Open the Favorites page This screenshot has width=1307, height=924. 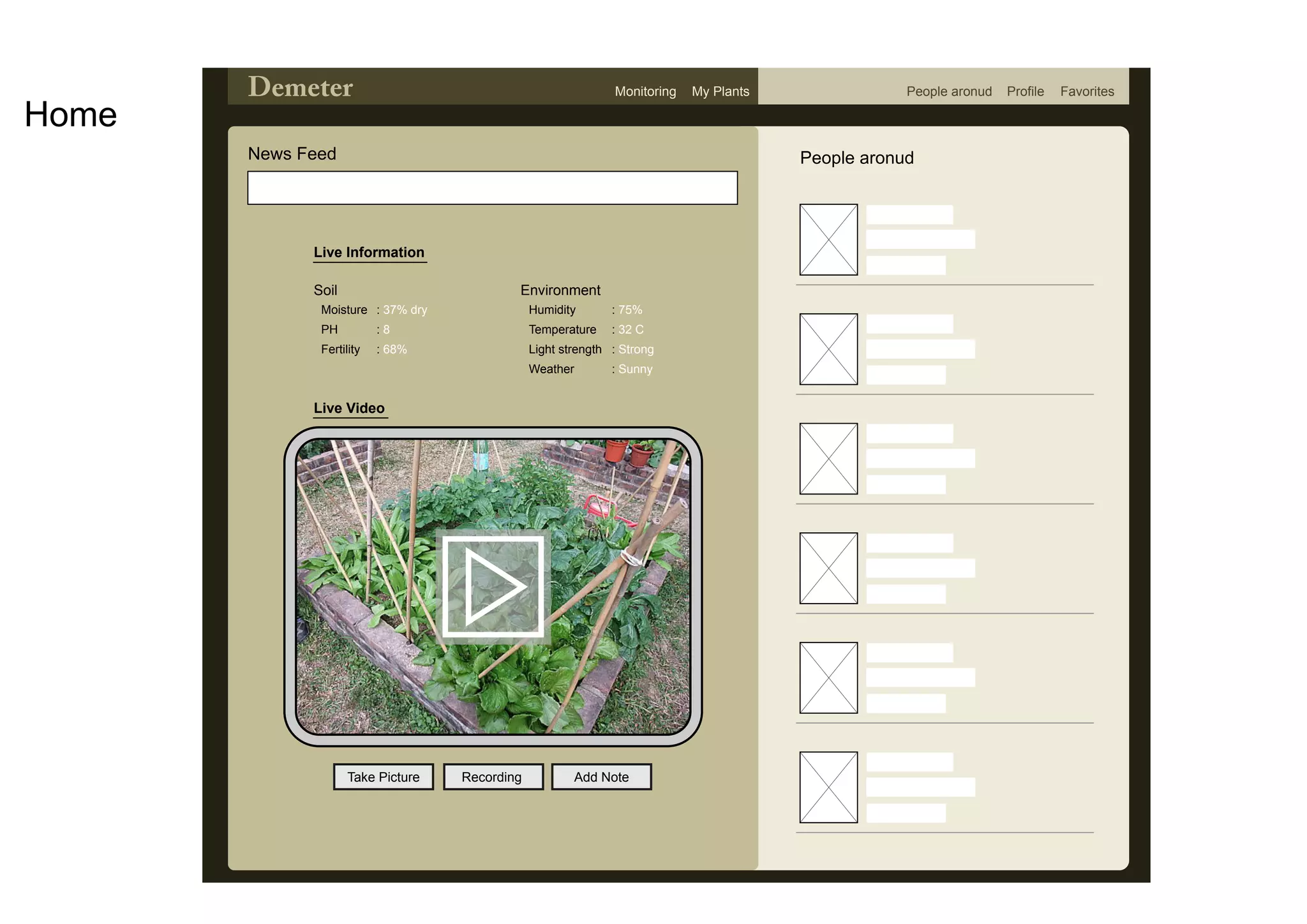click(x=1087, y=91)
